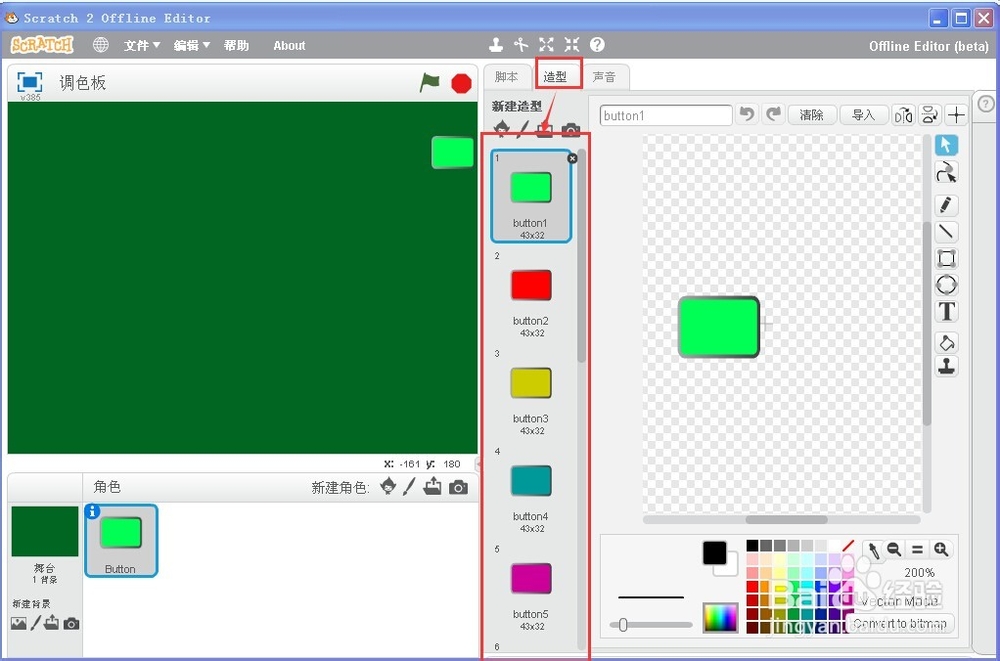This screenshot has height=661, width=1000.
Task: Open the language globe selector
Action: point(99,45)
